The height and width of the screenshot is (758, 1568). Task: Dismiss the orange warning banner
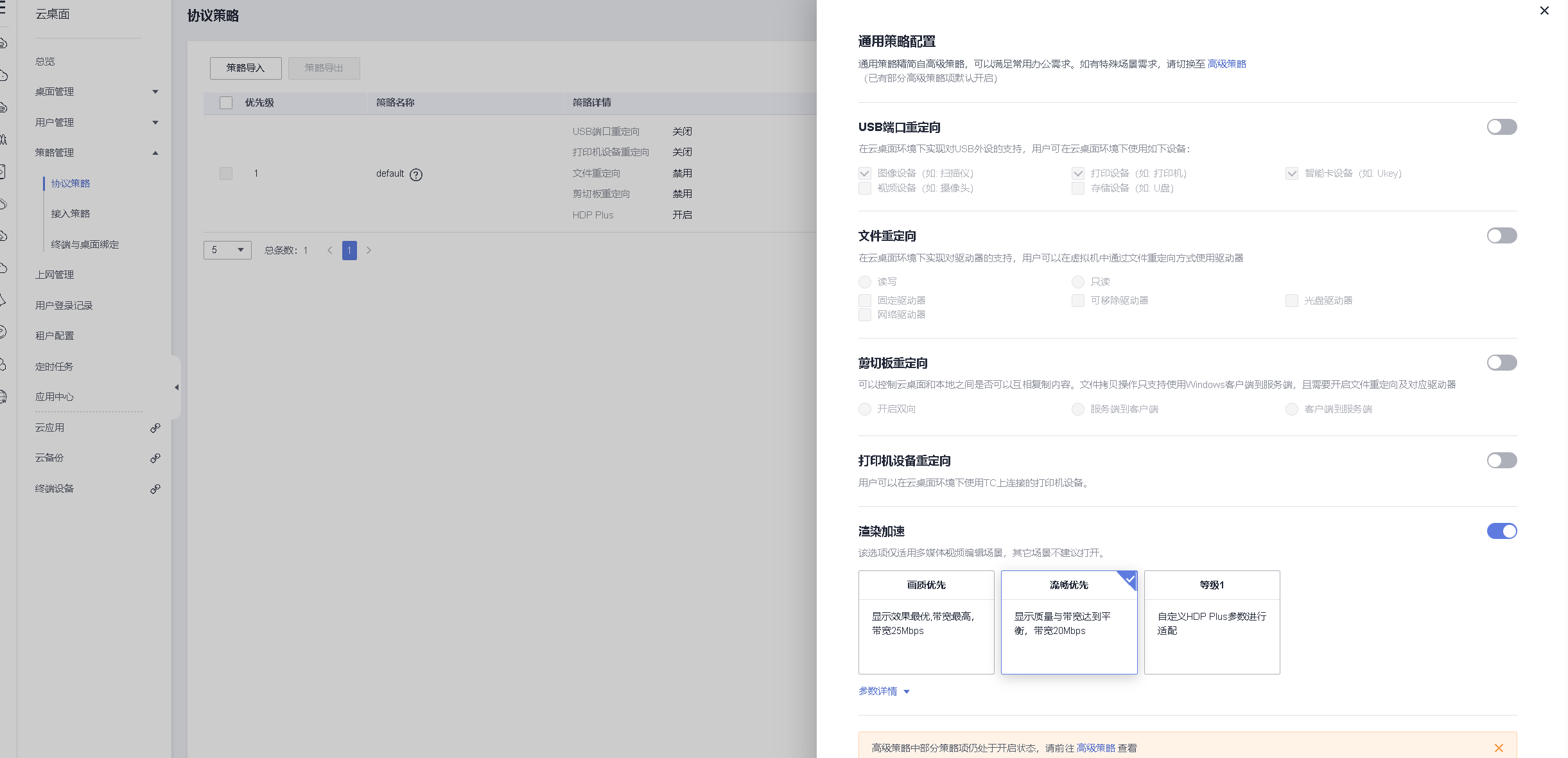[x=1499, y=748]
